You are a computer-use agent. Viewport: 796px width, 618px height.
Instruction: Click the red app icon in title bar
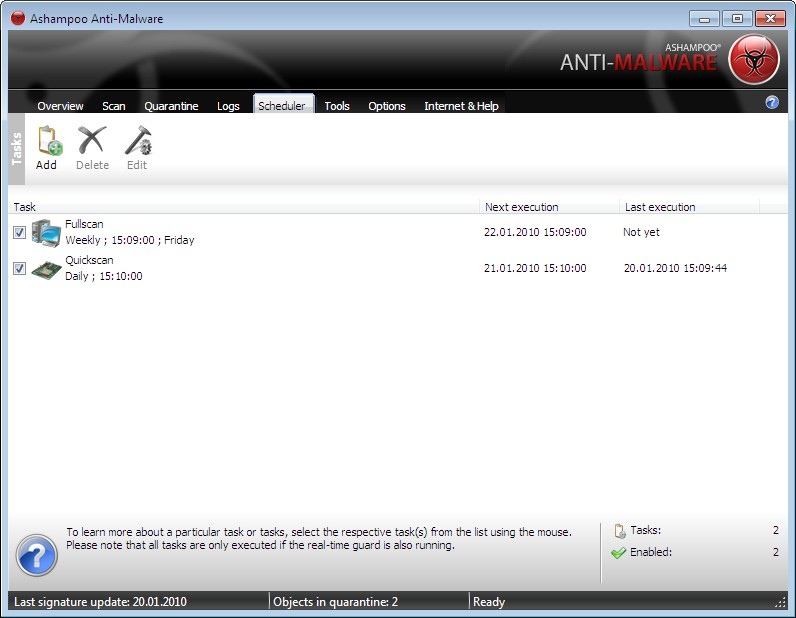(18, 18)
